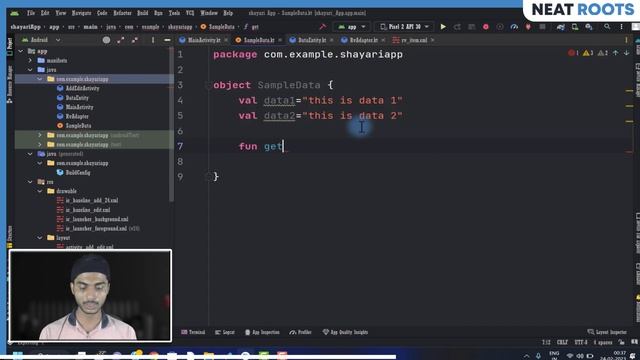The width and height of the screenshot is (640, 360).
Task: Click the red error indicator in editor
Action: pyautogui.click(x=573, y=53)
